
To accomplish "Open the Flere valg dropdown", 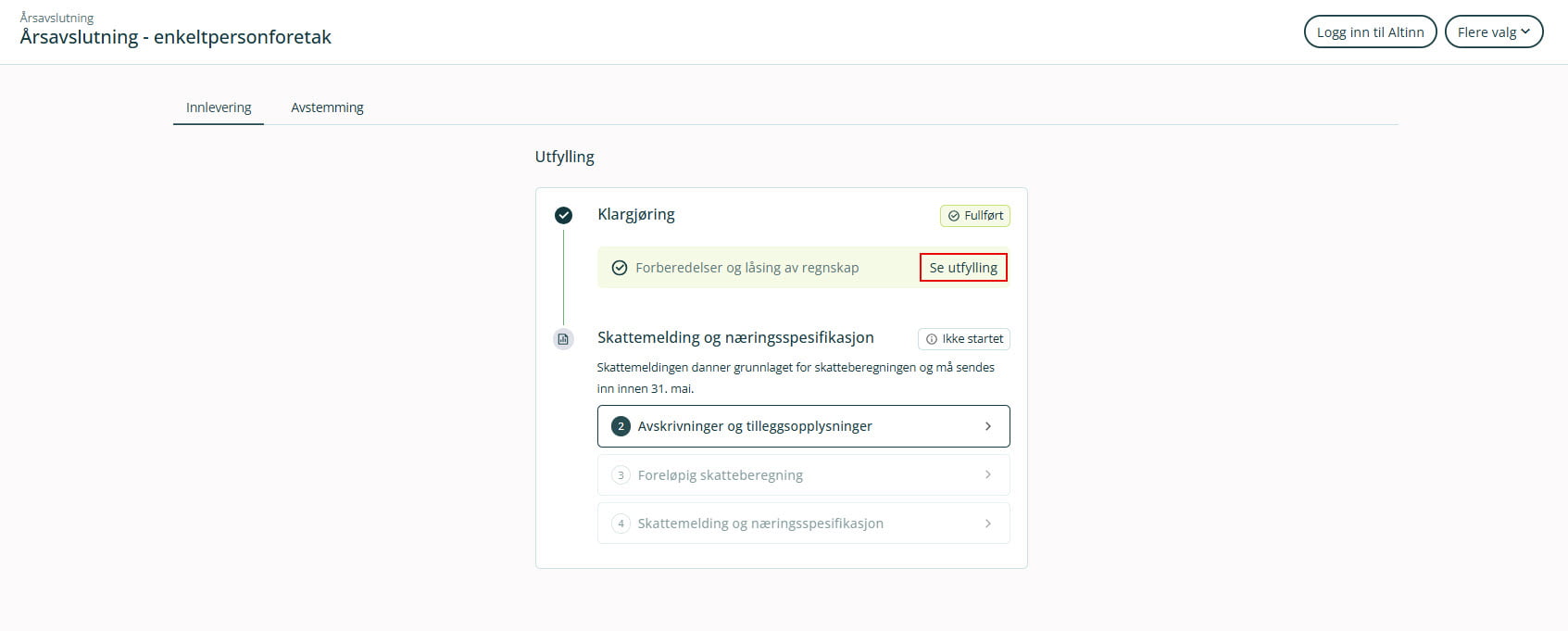I will [x=1493, y=32].
